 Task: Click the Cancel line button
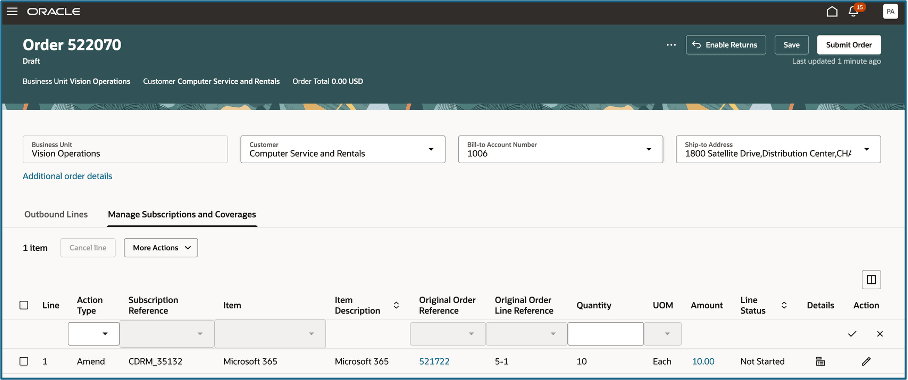tap(88, 247)
